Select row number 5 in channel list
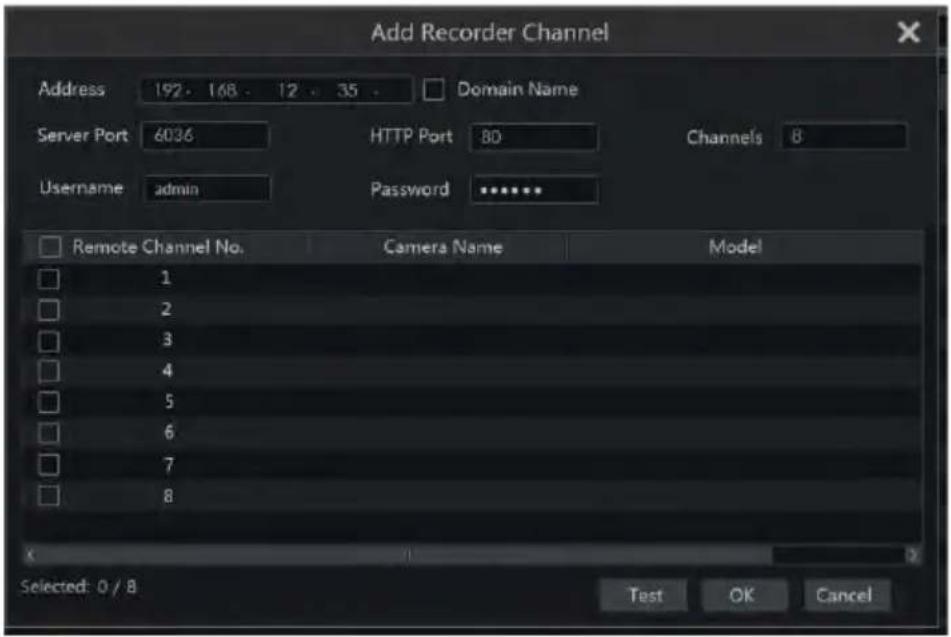This screenshot has height=637, width=951. point(472,402)
